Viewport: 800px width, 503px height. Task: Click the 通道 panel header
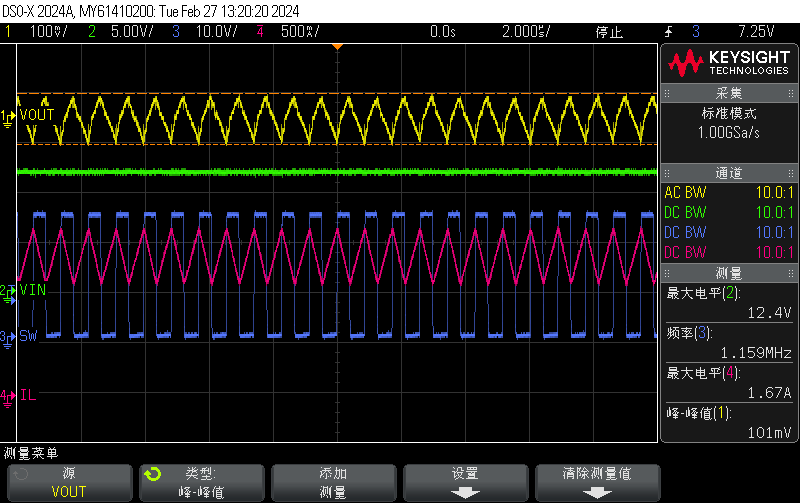coord(729,173)
